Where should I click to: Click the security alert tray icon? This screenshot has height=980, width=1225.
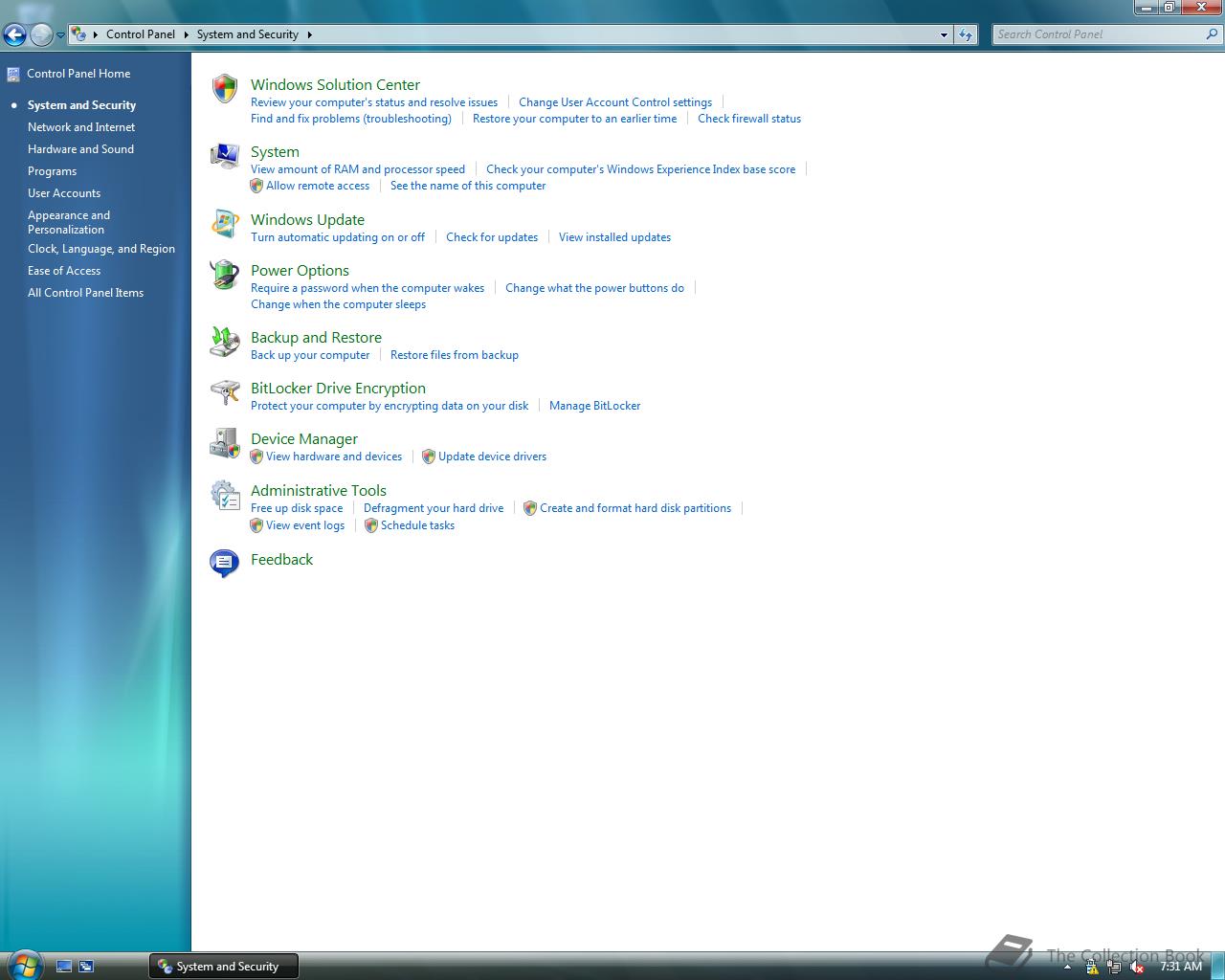pos(1091,967)
